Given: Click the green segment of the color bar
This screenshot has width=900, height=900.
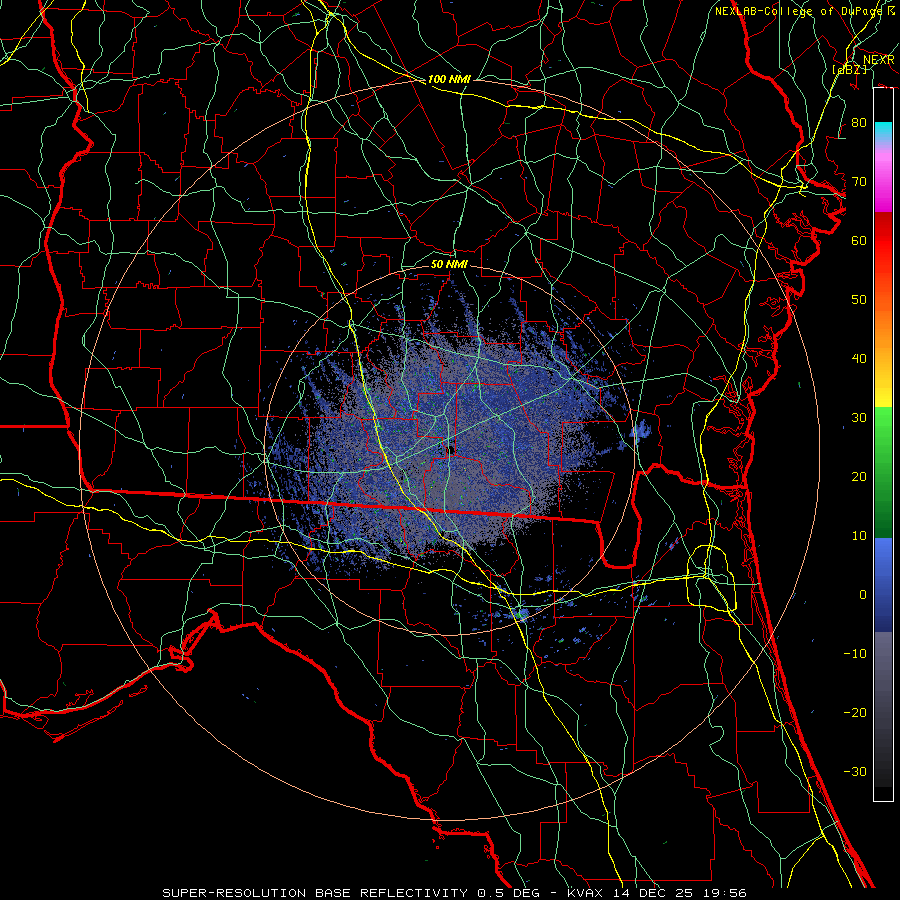Looking at the screenshot, I should coord(883,472).
